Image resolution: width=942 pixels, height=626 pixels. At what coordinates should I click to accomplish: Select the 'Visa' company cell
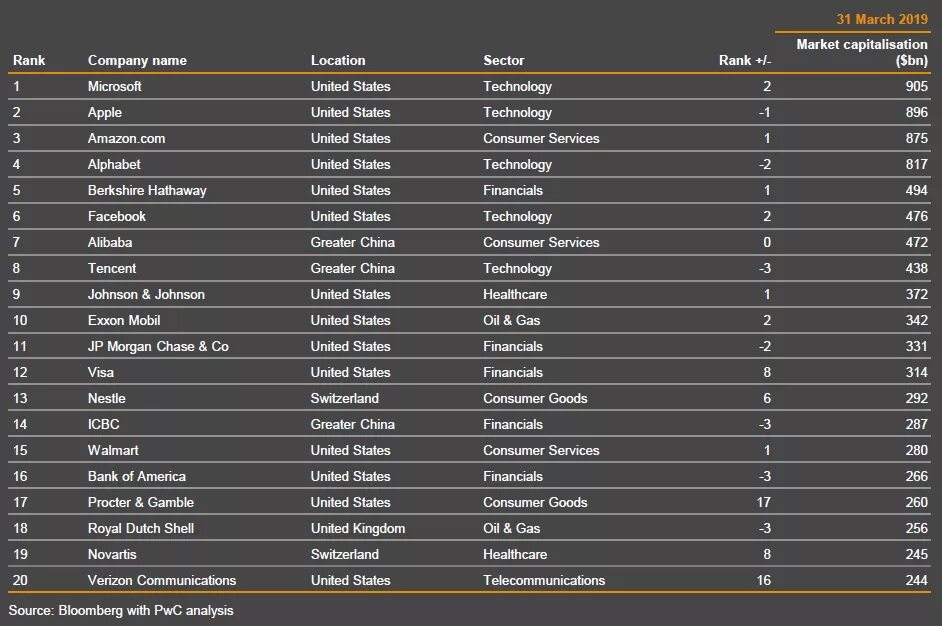[x=100, y=372]
